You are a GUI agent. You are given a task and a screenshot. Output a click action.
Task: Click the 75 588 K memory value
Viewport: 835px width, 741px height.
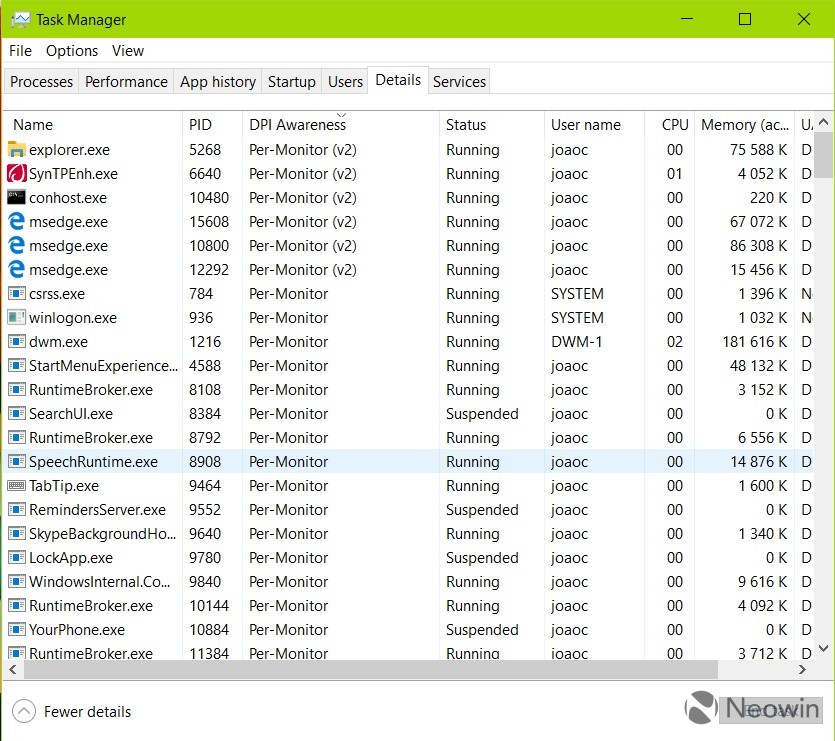tap(758, 150)
